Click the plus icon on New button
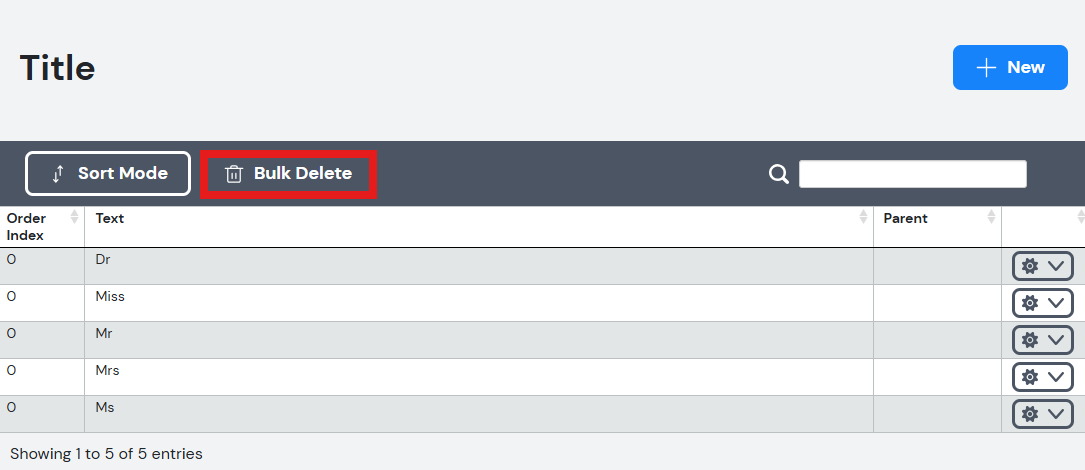 986,67
